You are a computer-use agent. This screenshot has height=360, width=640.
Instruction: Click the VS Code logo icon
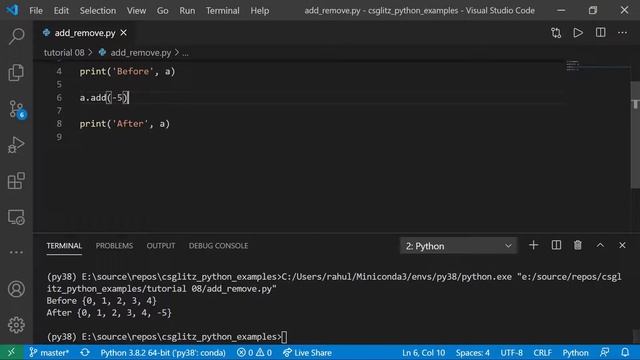pos(12,10)
